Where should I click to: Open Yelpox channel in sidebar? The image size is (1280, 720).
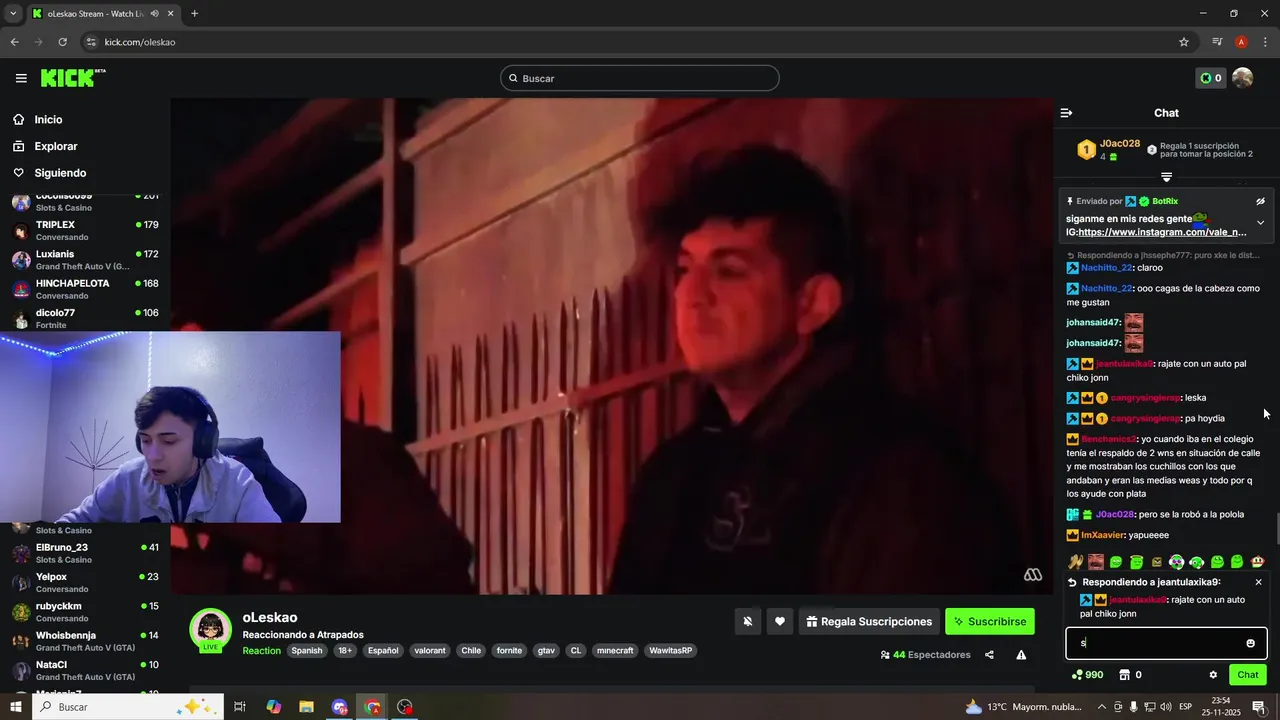pyautogui.click(x=85, y=582)
